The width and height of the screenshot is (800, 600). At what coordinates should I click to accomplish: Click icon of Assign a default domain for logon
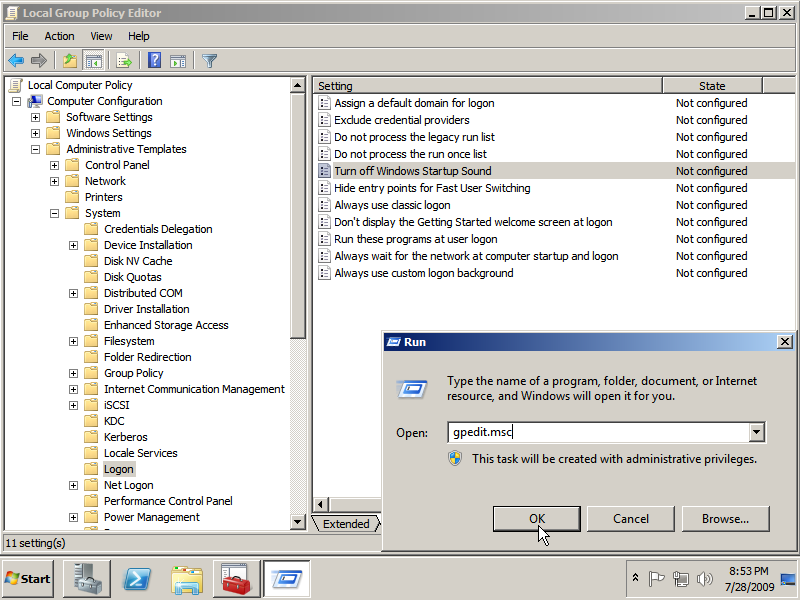coord(324,103)
